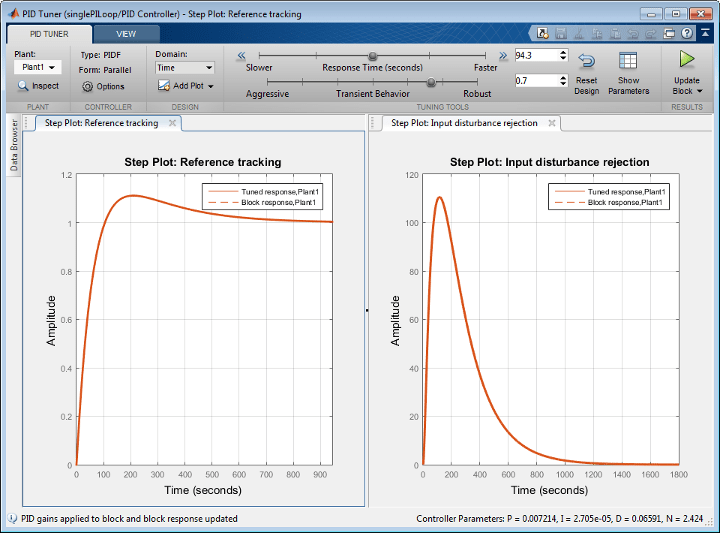Click the Response Time slider handle

click(372, 57)
